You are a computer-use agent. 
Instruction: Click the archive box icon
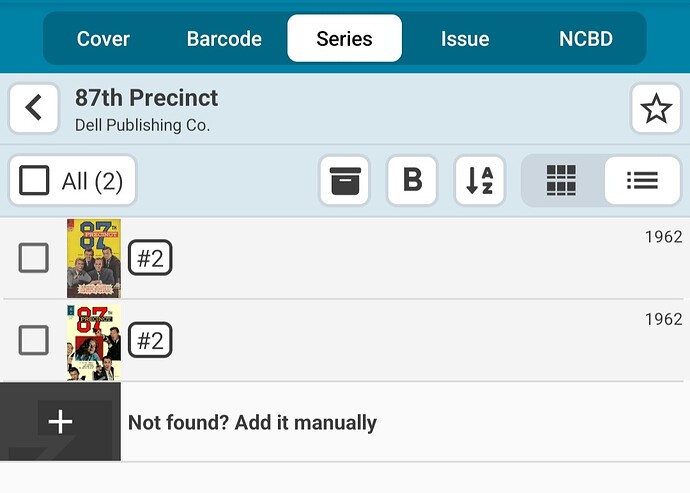pos(349,181)
